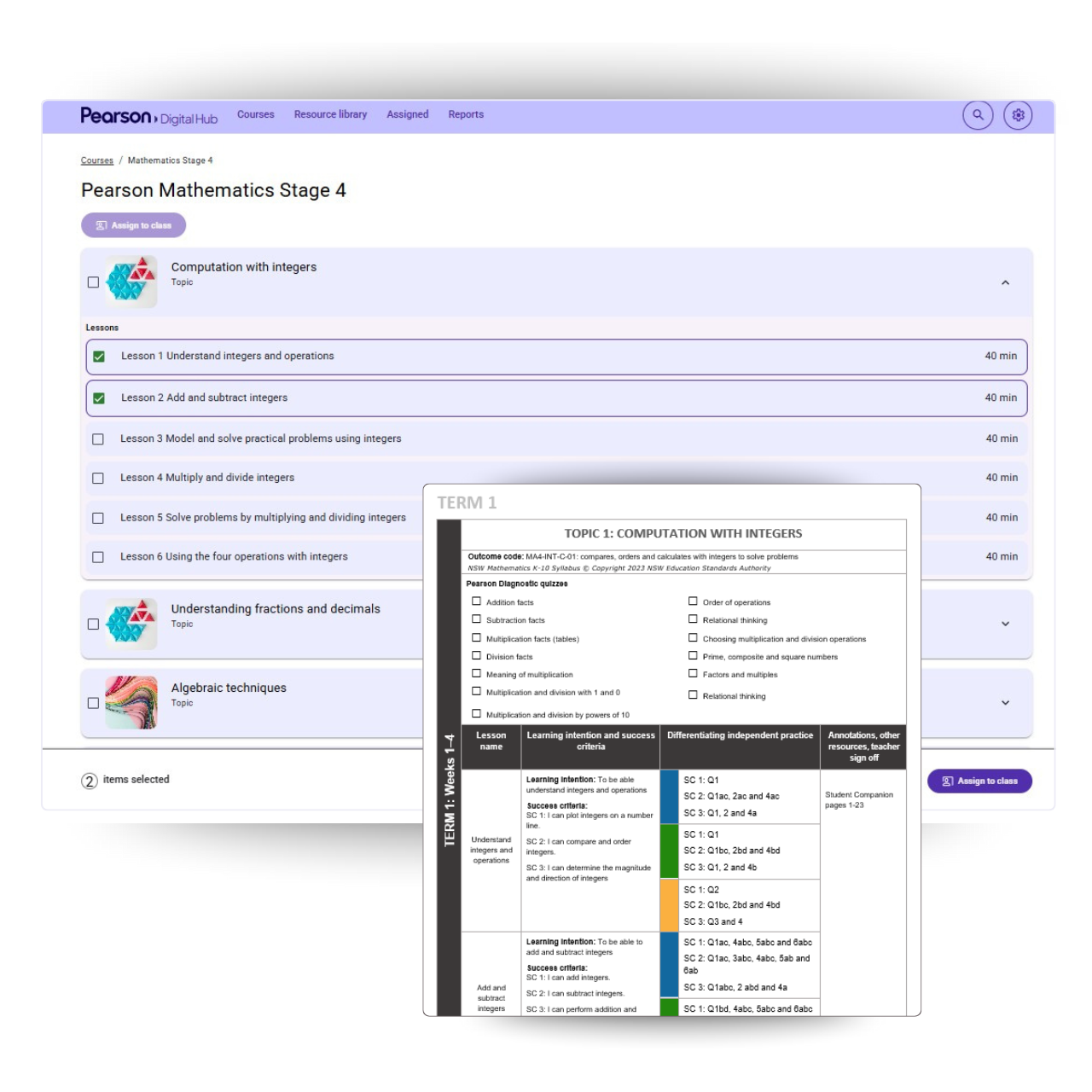Image resolution: width=1092 pixels, height=1092 pixels.
Task: Click the blue colour block beside SC 1: Q1
Action: pos(669,797)
